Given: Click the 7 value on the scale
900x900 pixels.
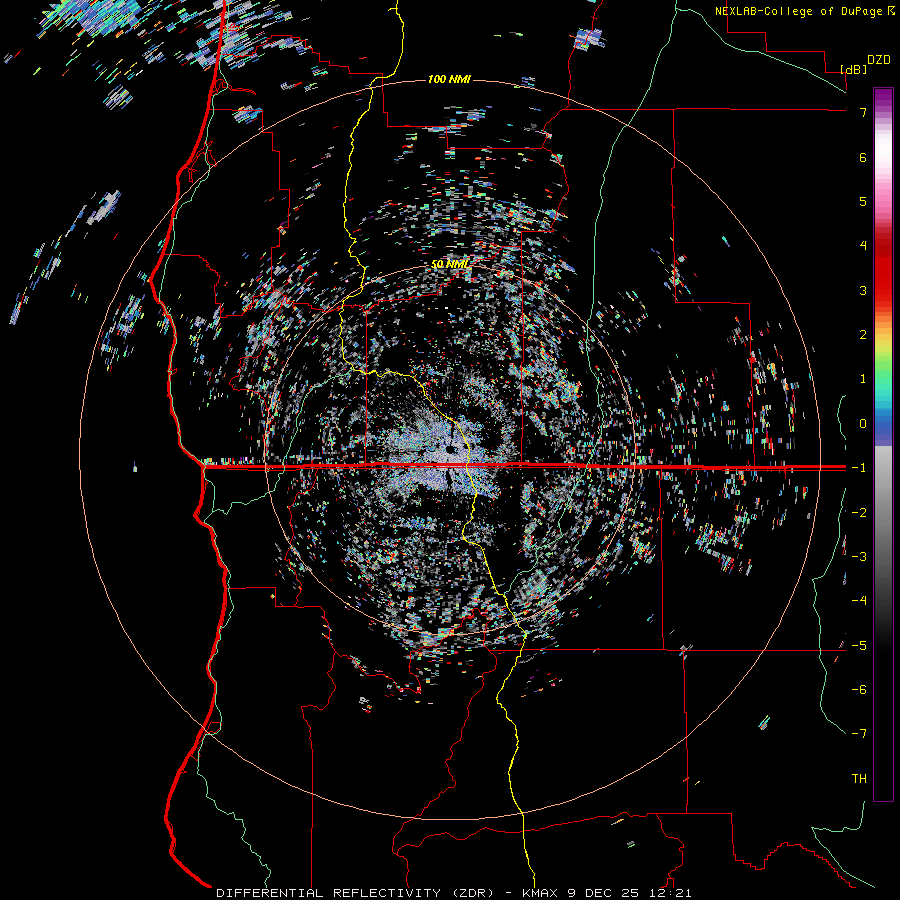Looking at the screenshot, I should point(863,112).
